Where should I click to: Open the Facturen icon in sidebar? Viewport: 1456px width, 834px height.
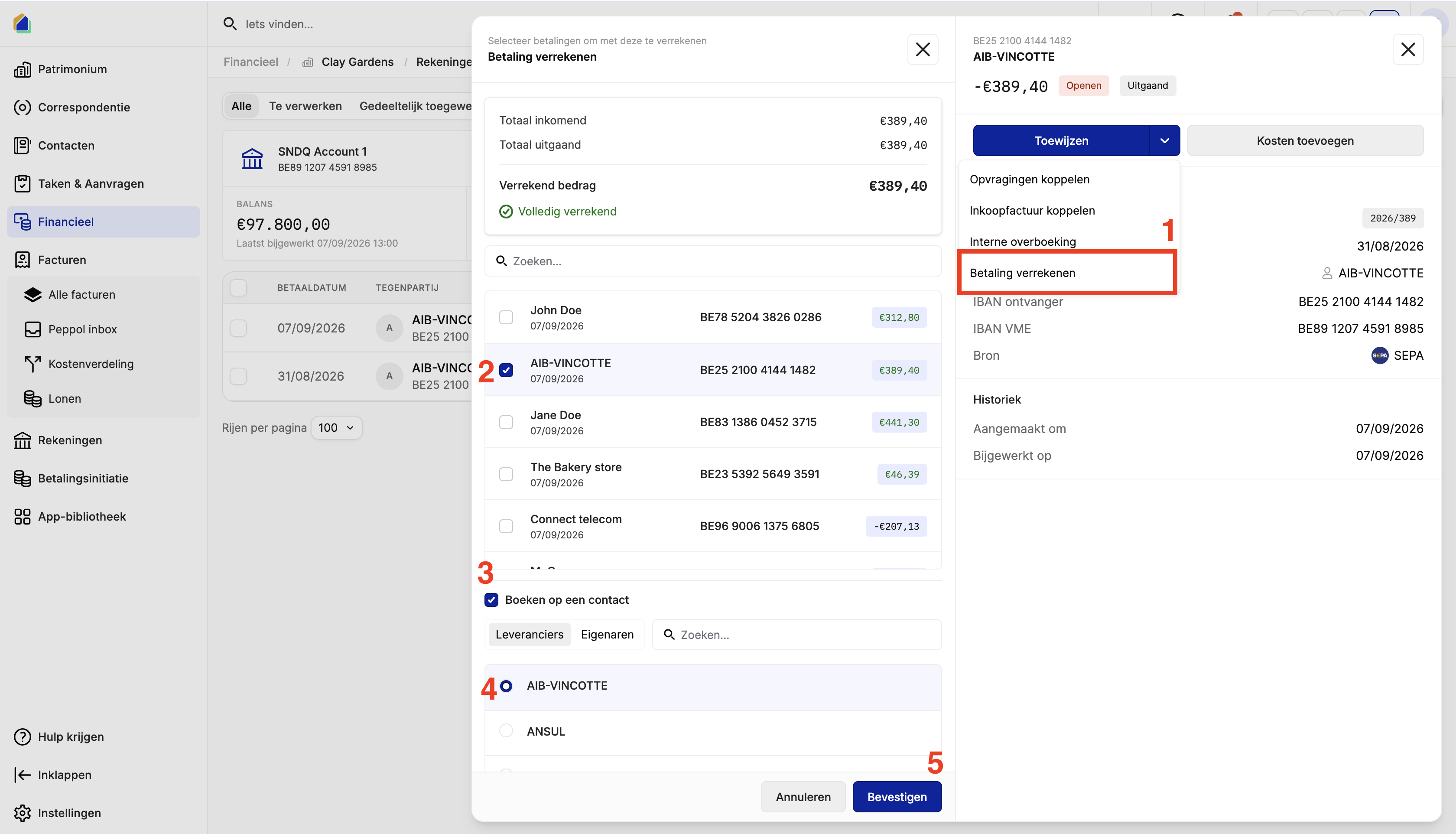pyautogui.click(x=23, y=260)
